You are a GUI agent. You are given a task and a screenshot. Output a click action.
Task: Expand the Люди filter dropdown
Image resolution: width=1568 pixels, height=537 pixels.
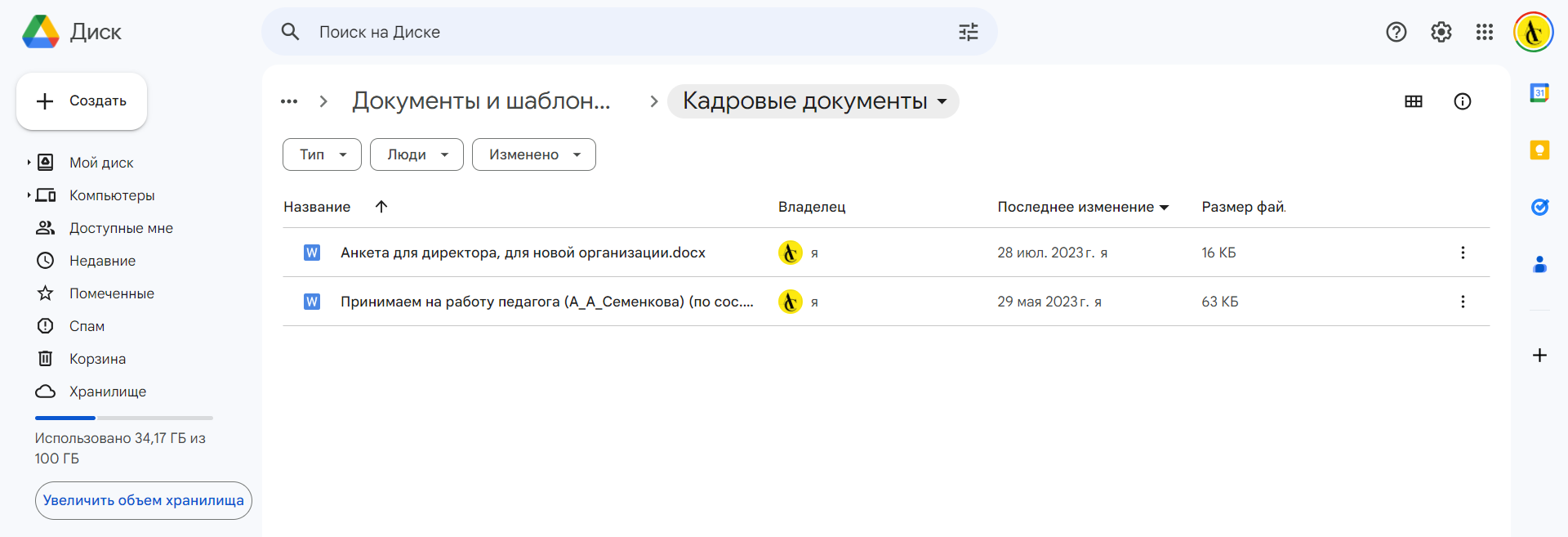point(416,154)
